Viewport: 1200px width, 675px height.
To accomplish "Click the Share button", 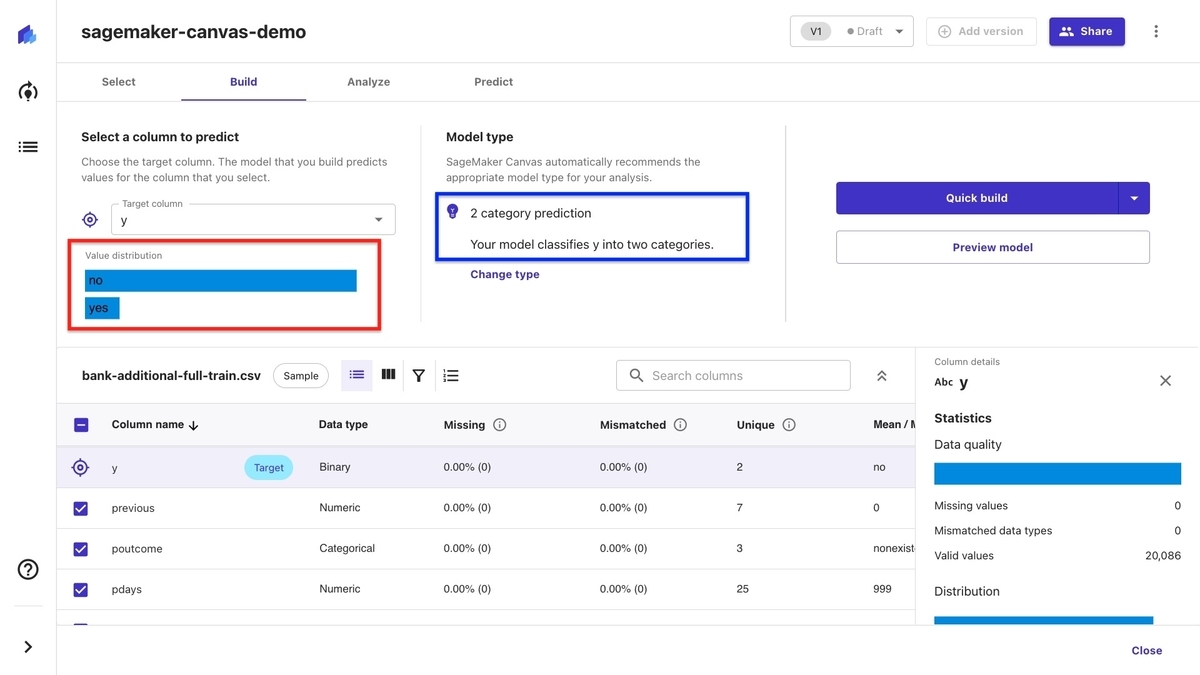I will tap(1087, 31).
